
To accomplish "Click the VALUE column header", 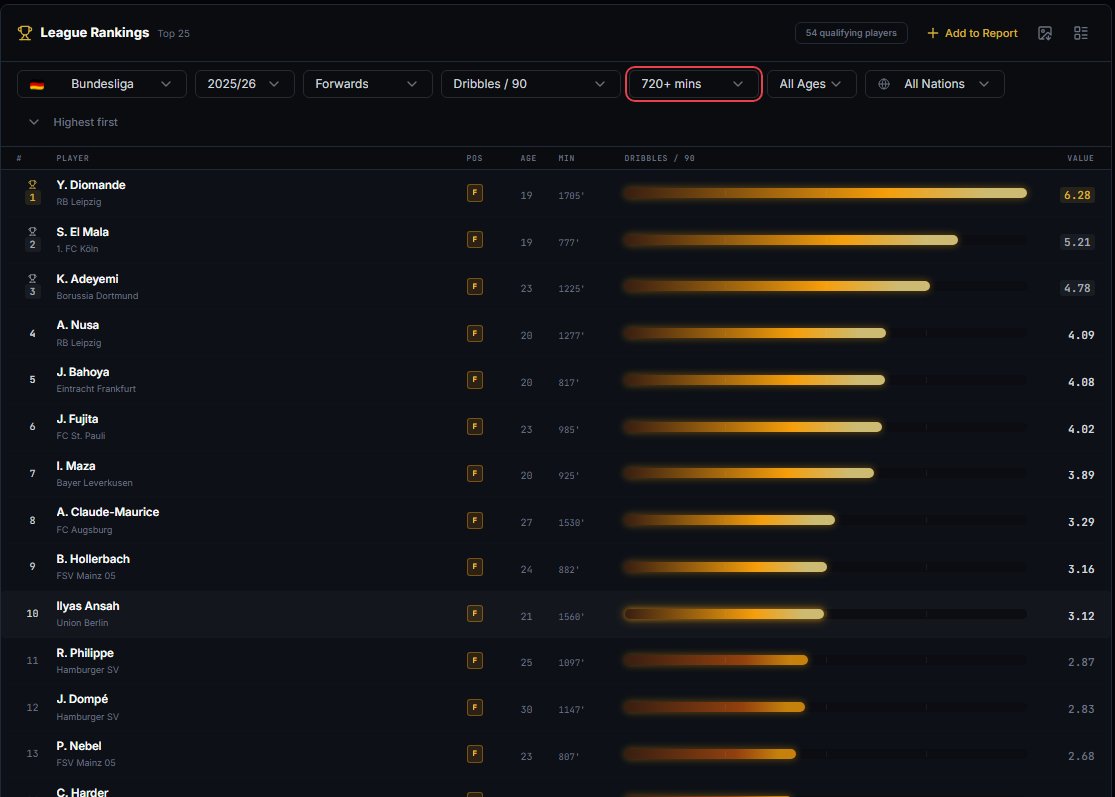I will 1080,159.
